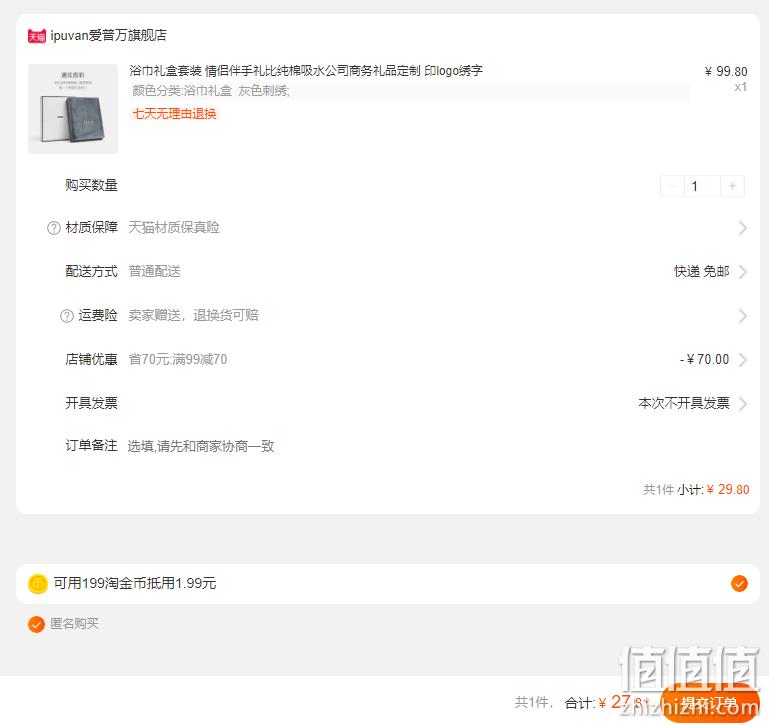Toggle the 199 Taojinbi deduction checkmark
This screenshot has width=769, height=725.
[739, 584]
